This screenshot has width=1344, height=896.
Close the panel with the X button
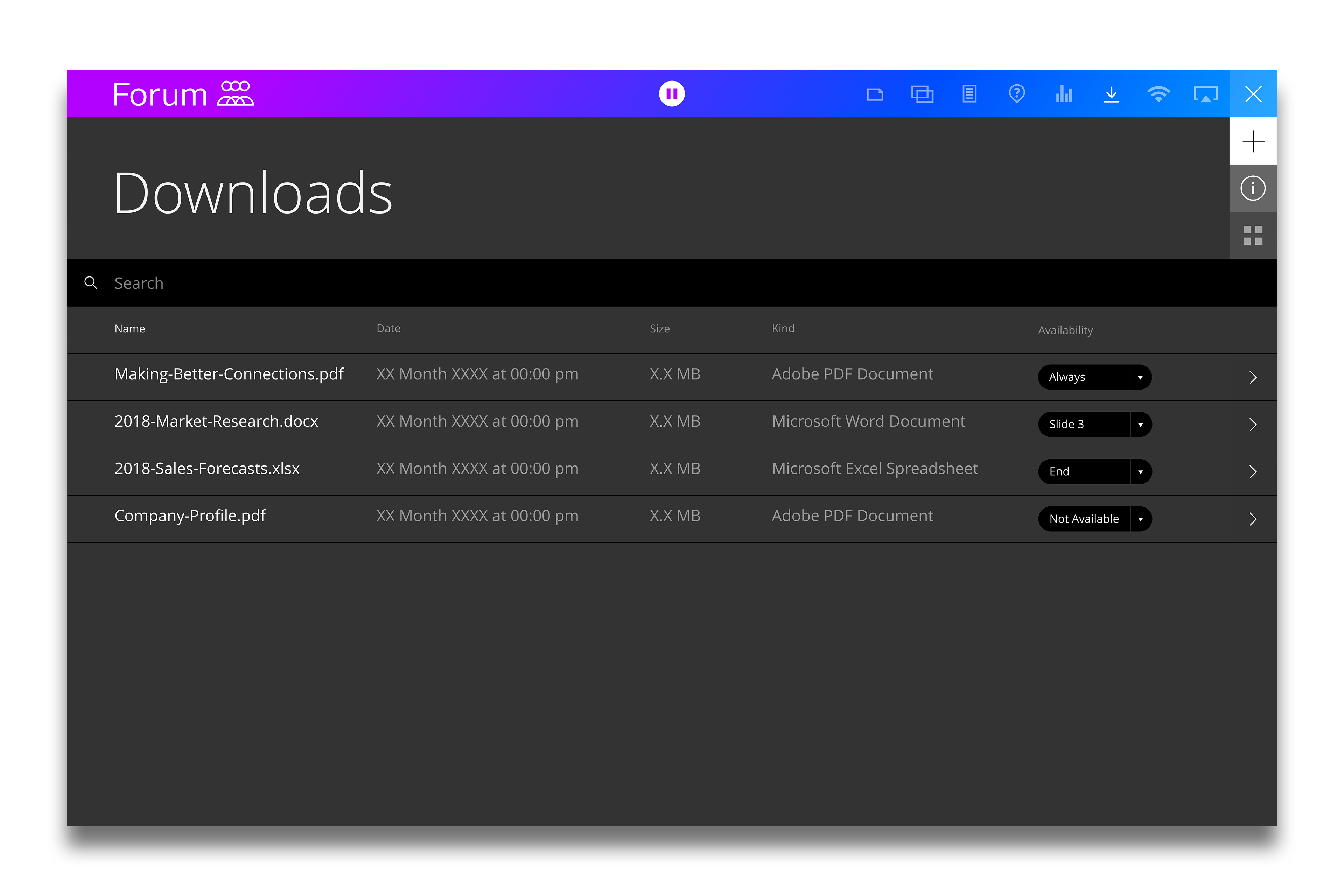pos(1253,94)
